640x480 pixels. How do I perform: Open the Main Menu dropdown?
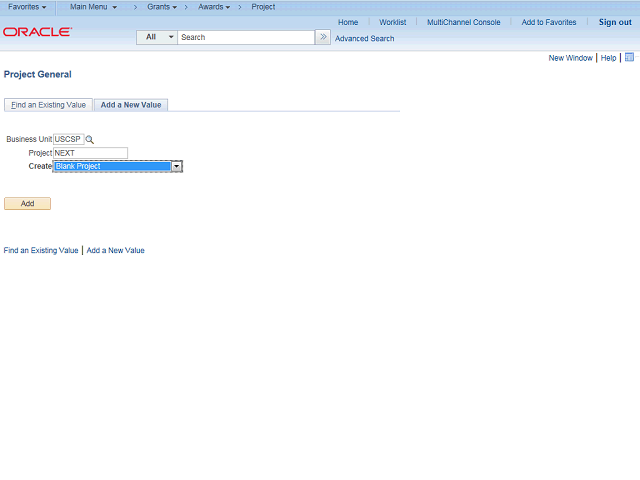pyautogui.click(x=93, y=7)
